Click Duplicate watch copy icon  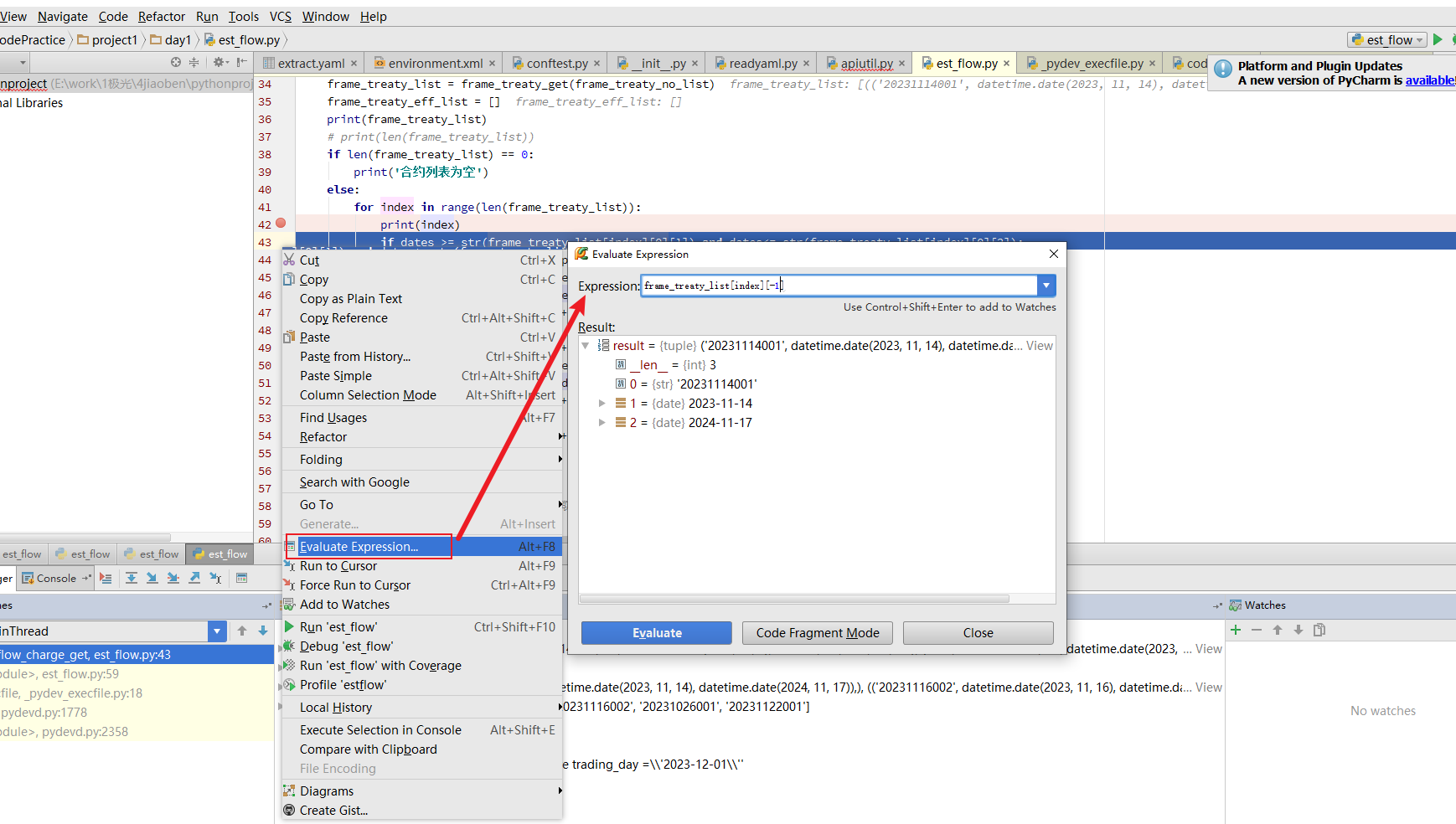coord(1319,630)
